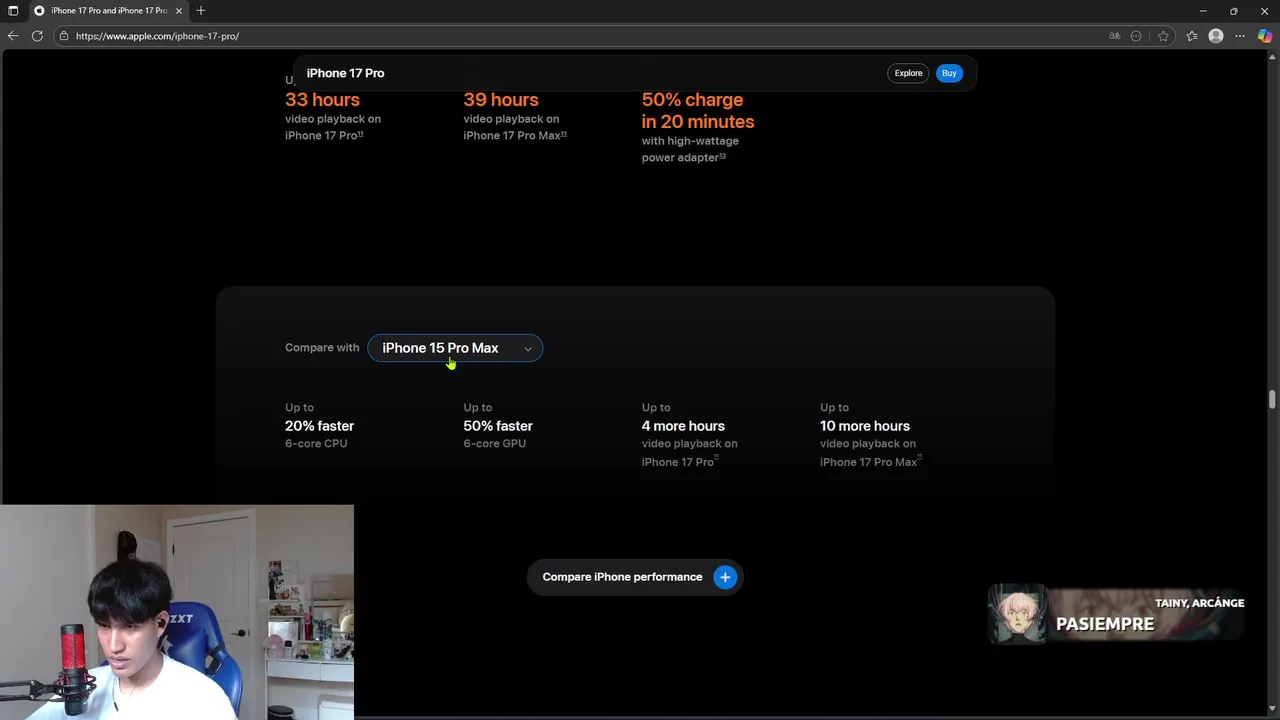Open a new browser tab
1280x720 pixels.
coord(201,11)
